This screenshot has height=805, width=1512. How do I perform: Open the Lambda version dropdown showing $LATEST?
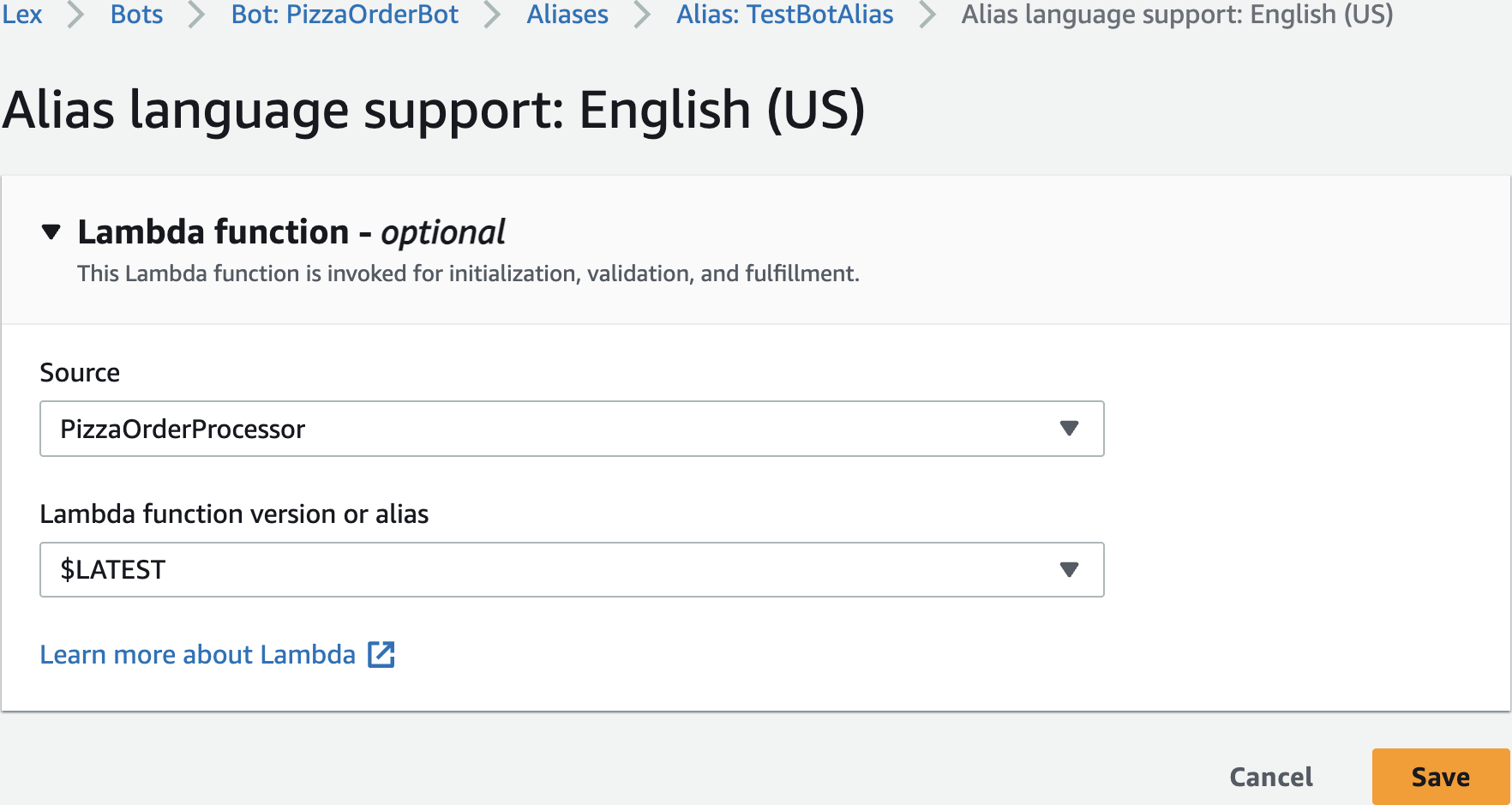[572, 569]
